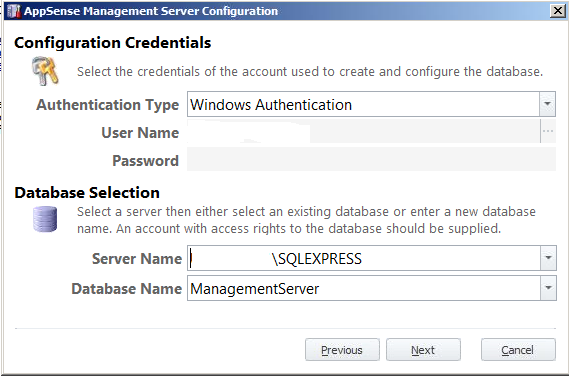This screenshot has height=376, width=569.
Task: Click the ManagementServer database name field
Action: (364, 288)
